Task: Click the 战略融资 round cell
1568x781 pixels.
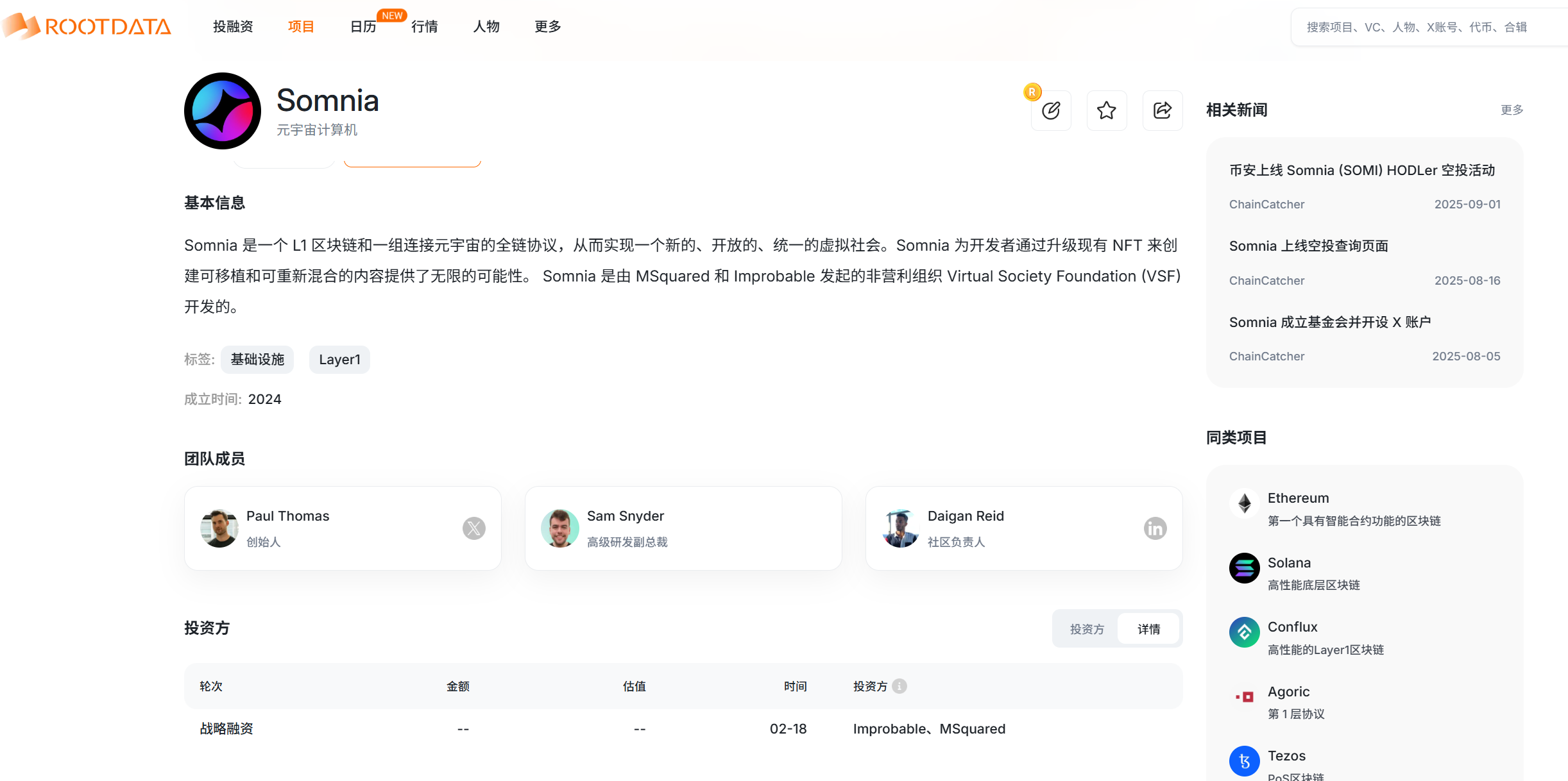Action: click(226, 729)
